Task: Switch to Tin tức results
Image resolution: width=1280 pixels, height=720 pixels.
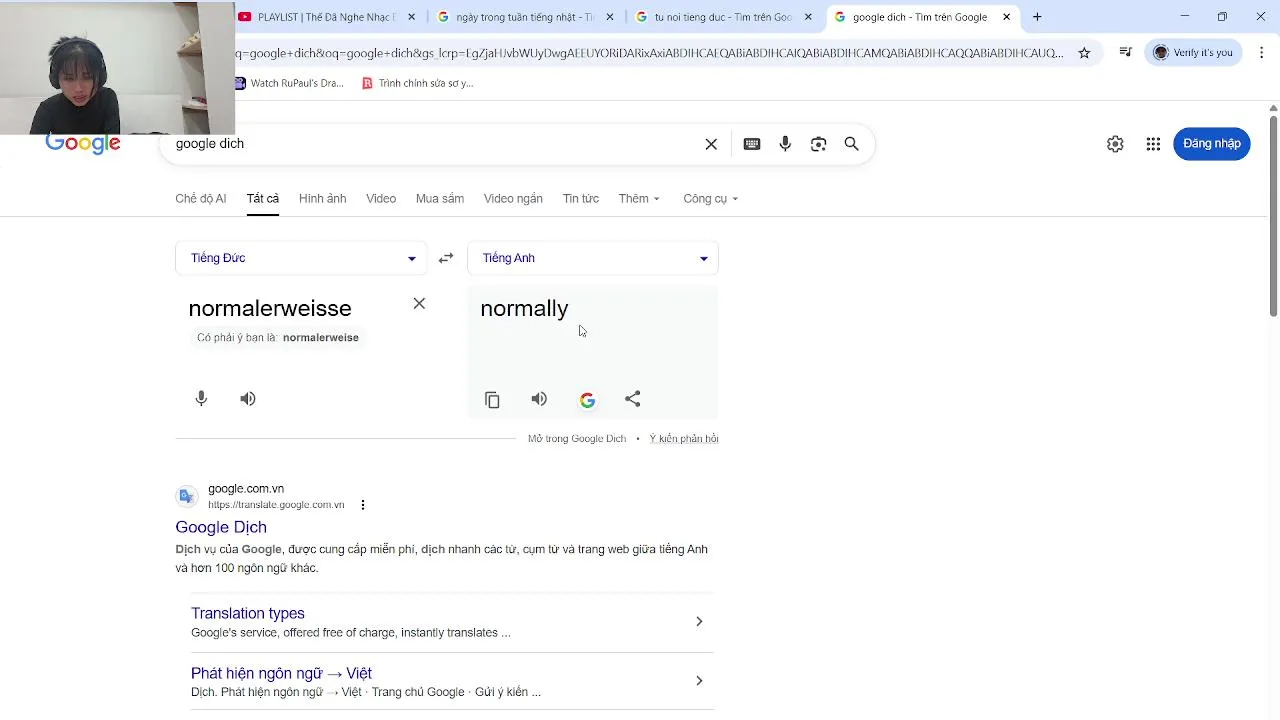Action: [x=581, y=199]
